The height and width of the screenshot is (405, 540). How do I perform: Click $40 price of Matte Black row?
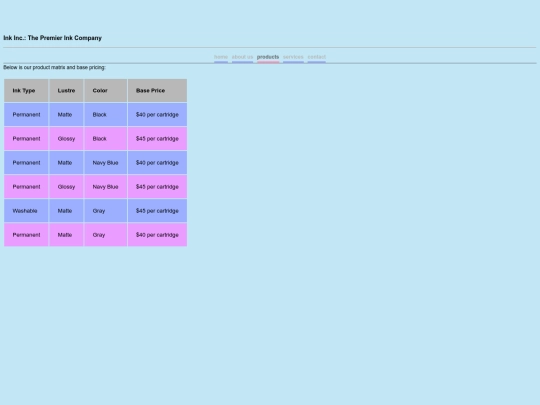[157, 115]
